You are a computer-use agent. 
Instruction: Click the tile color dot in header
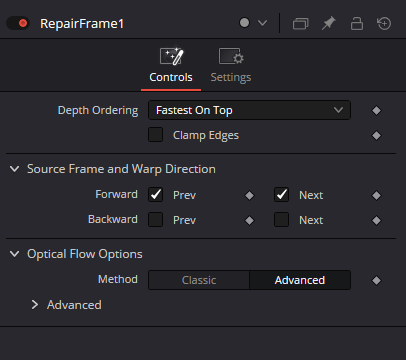click(244, 23)
